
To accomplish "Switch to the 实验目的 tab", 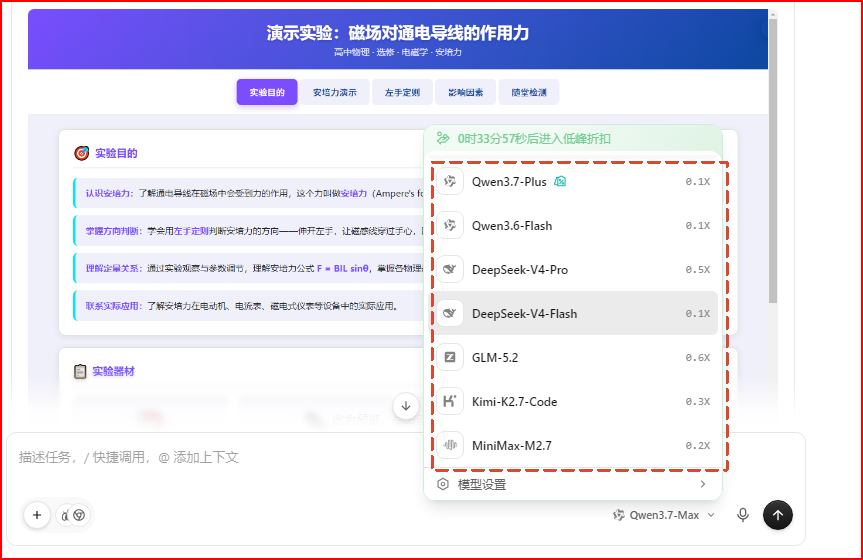I will [x=267, y=92].
